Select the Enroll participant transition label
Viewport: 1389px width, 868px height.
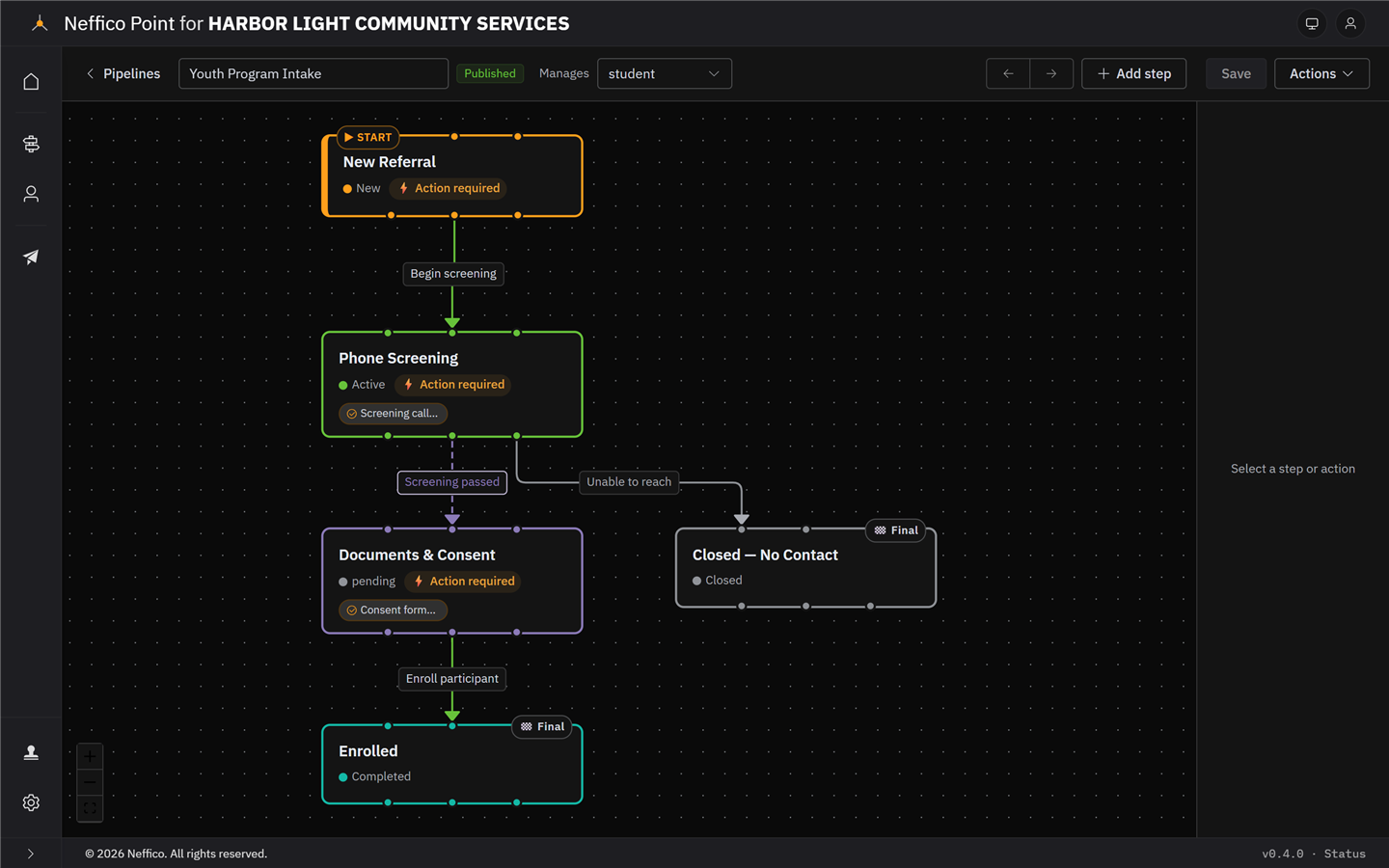click(452, 679)
